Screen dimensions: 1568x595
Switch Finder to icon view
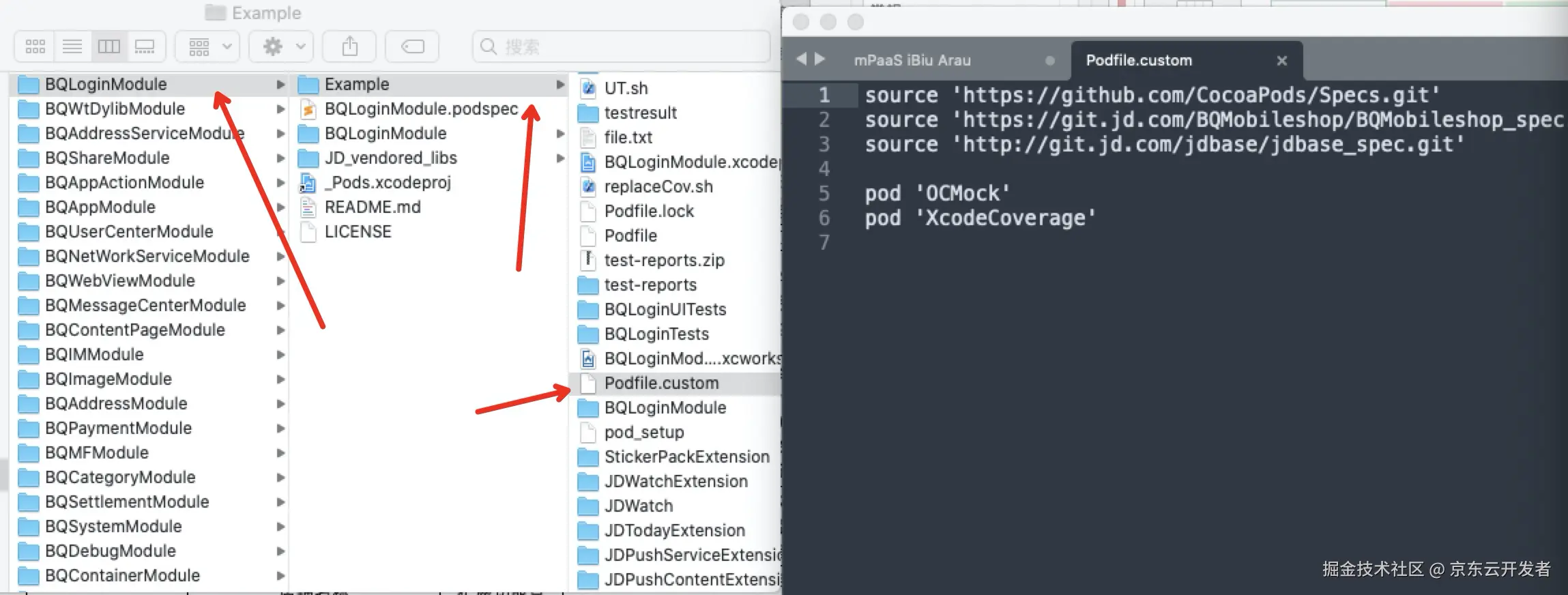click(35, 46)
